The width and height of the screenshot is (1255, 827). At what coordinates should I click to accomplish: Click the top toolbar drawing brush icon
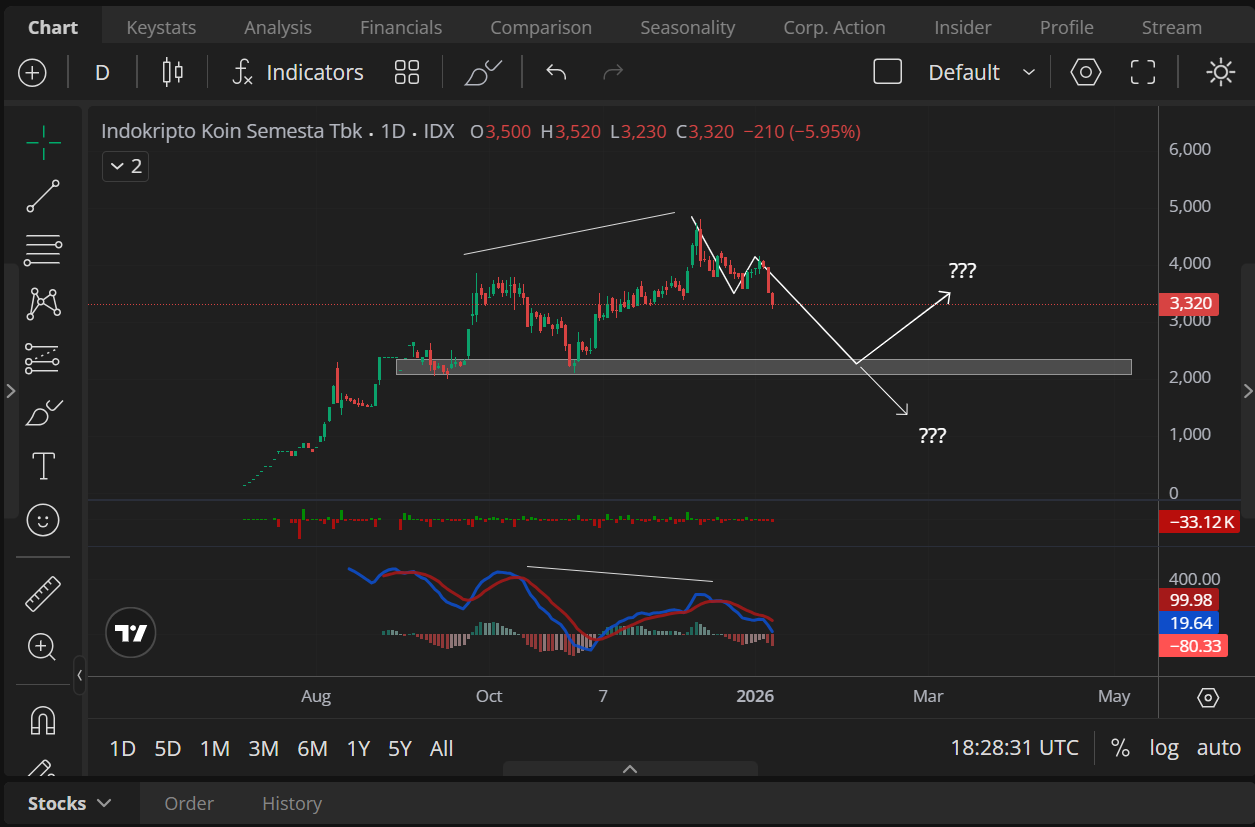coord(483,72)
